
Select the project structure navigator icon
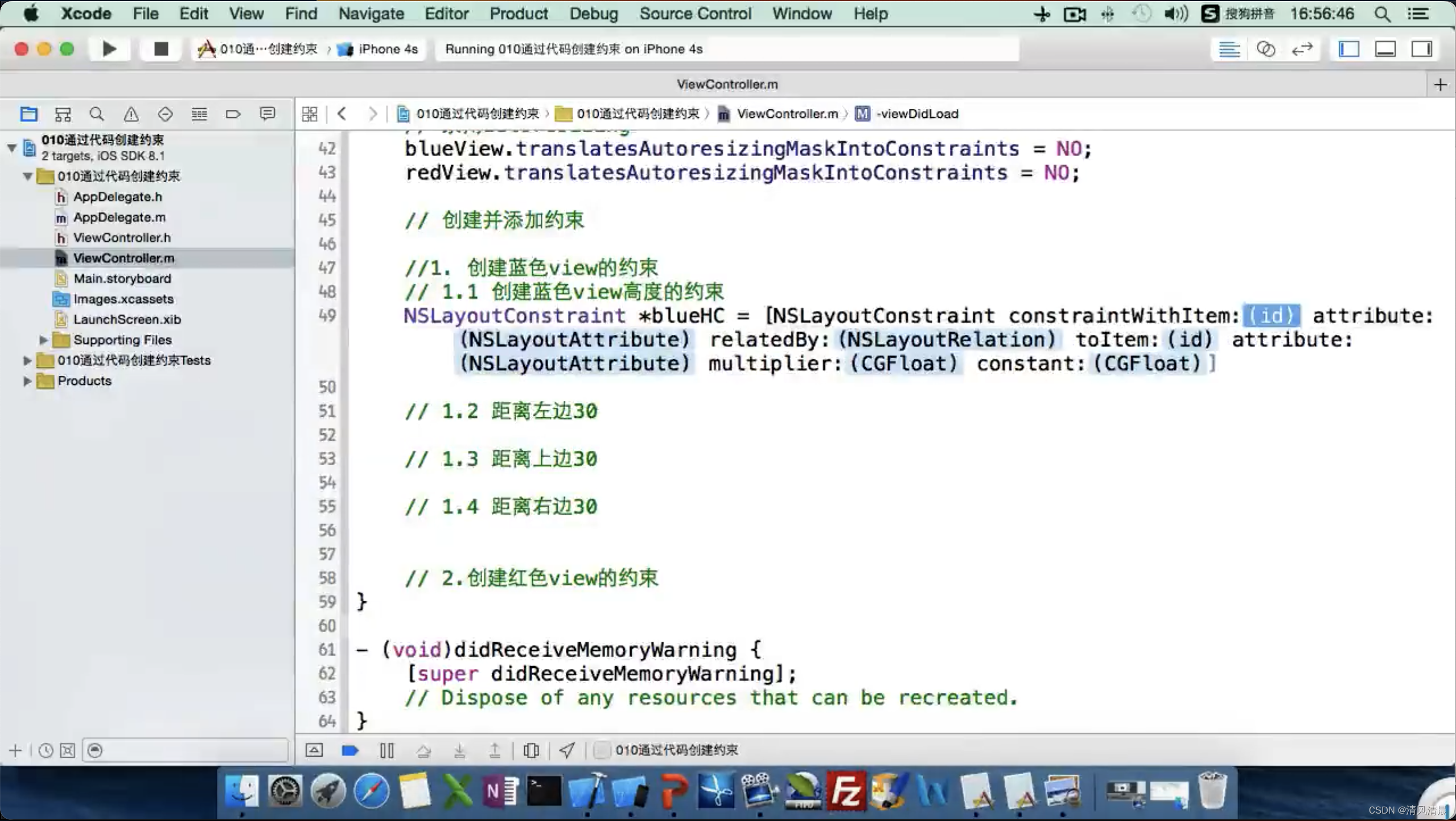(29, 113)
